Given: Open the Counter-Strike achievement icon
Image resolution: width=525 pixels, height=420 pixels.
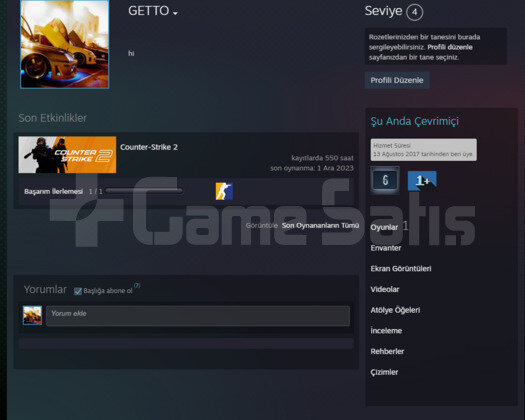Looking at the screenshot, I should pos(224,191).
